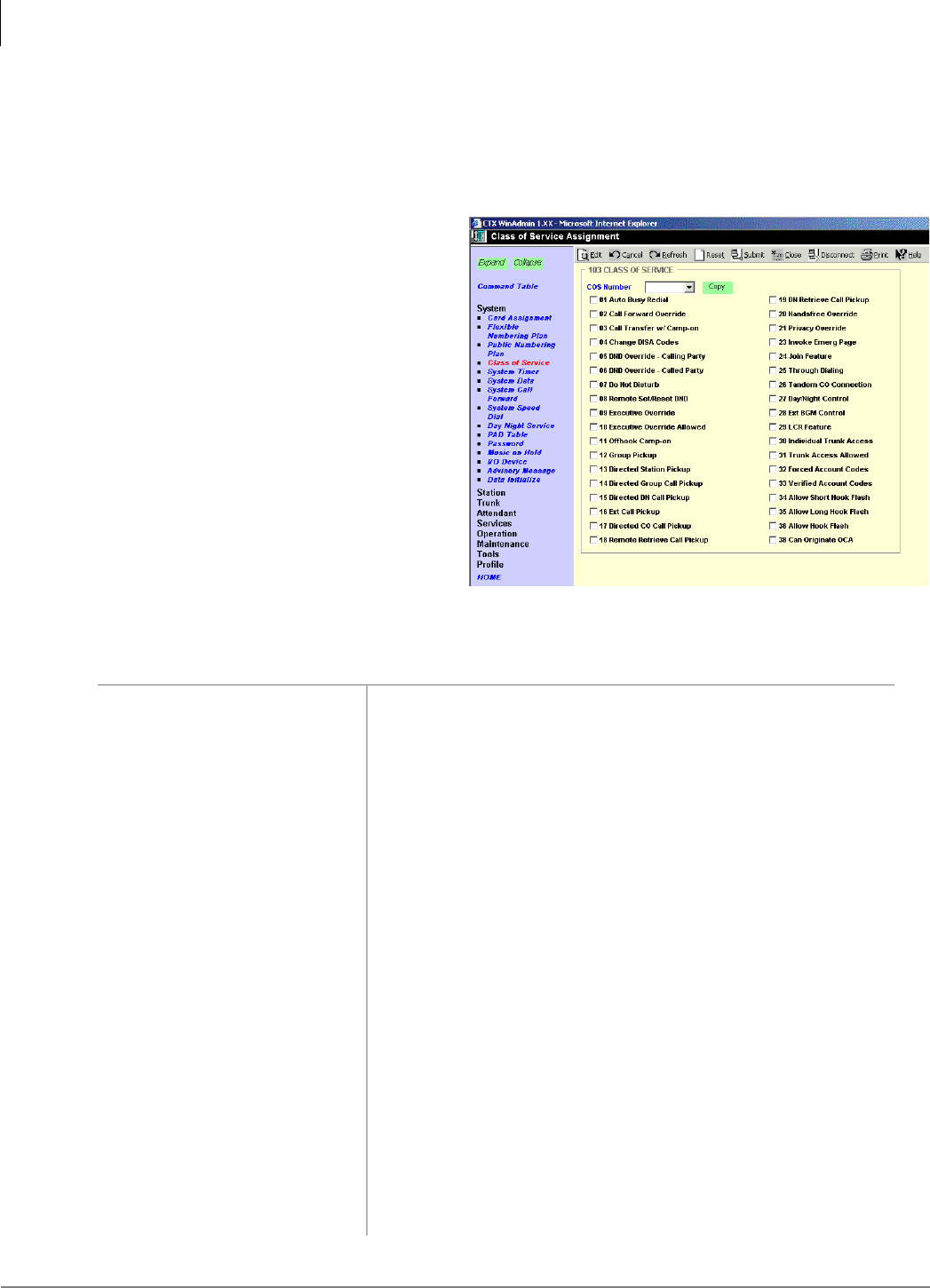930x1288 pixels.
Task: Click the Edit toolbar button
Action: [591, 254]
